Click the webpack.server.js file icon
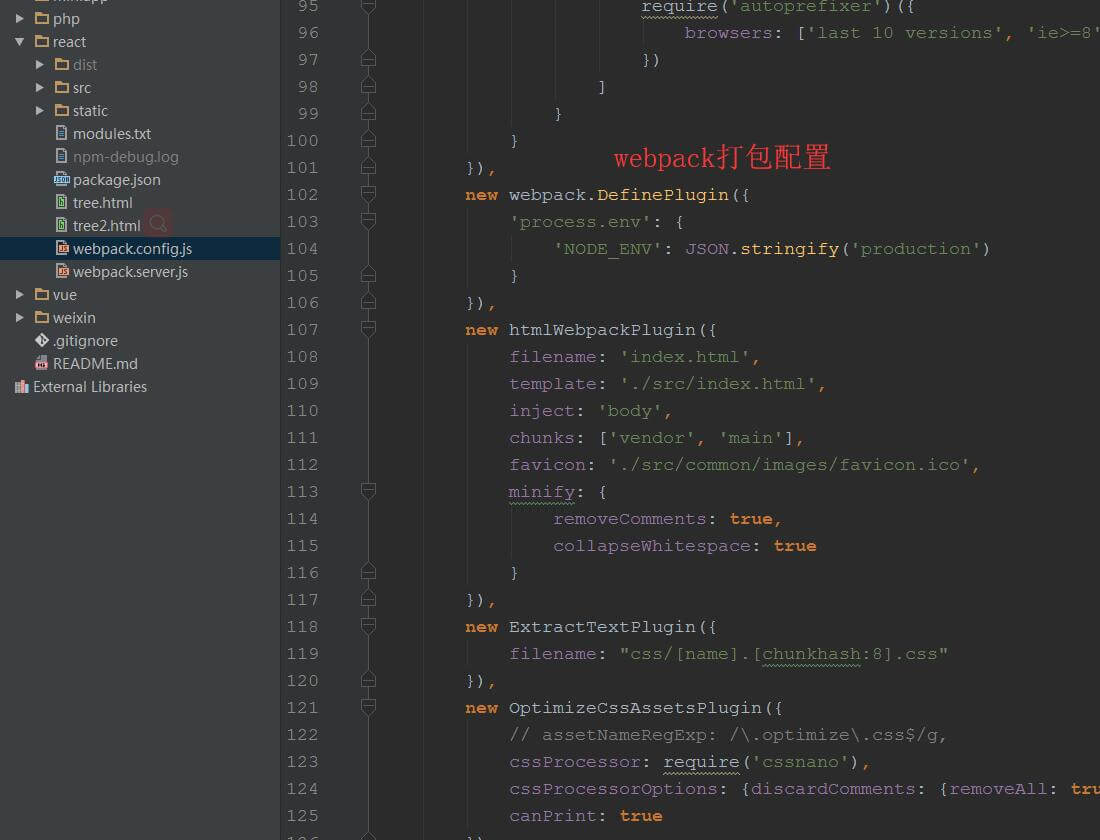Image resolution: width=1100 pixels, height=840 pixels. coord(62,272)
